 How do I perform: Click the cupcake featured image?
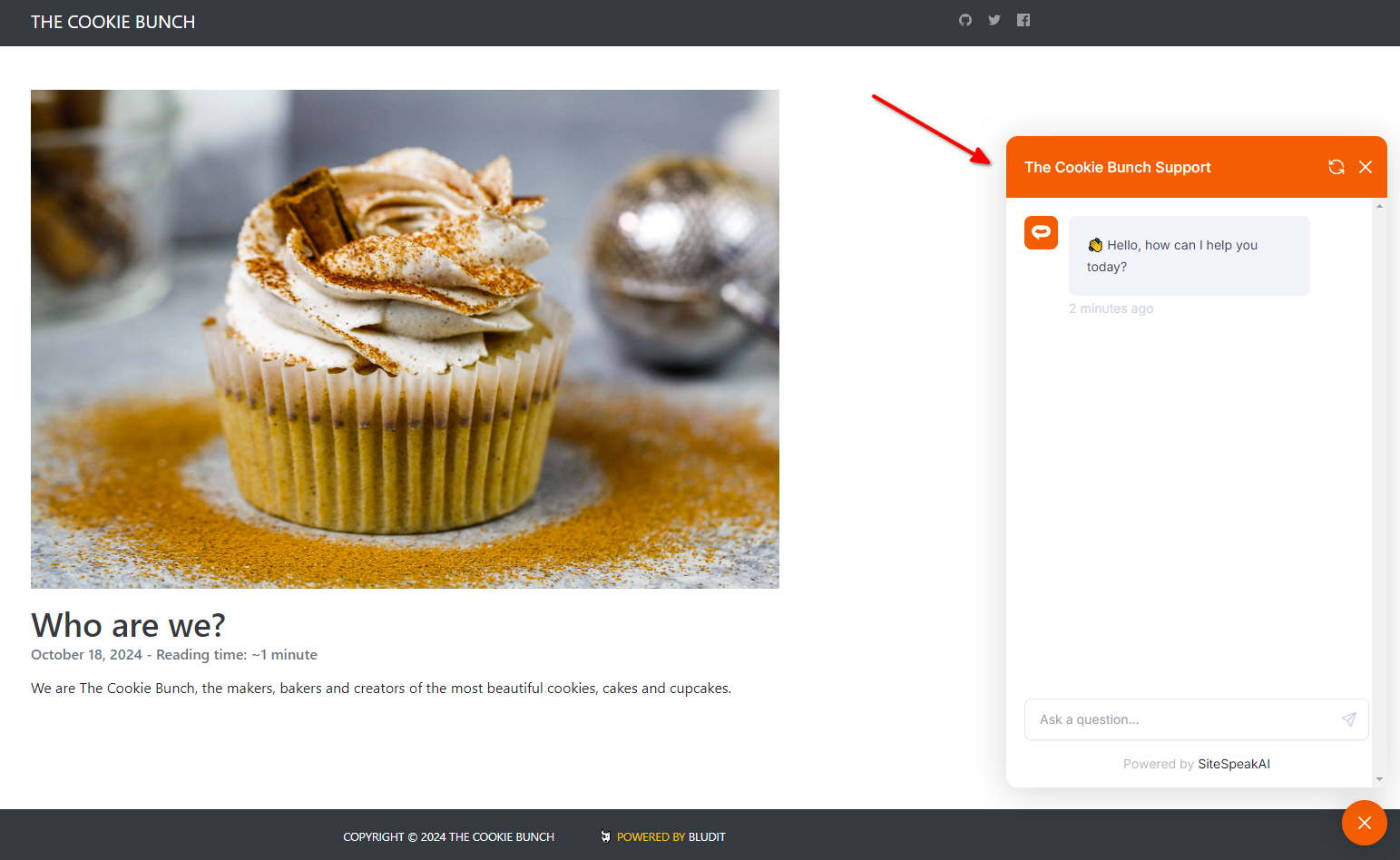[x=405, y=338]
